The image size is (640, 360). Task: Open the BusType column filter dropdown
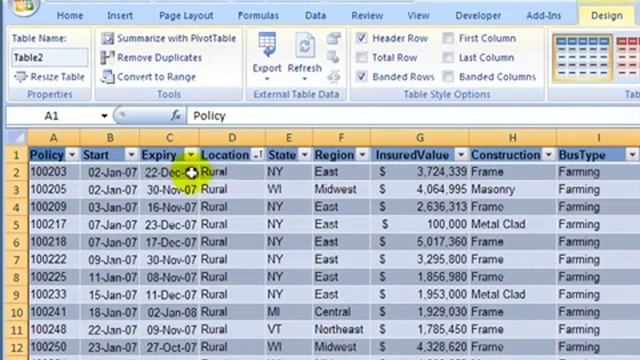coord(632,155)
